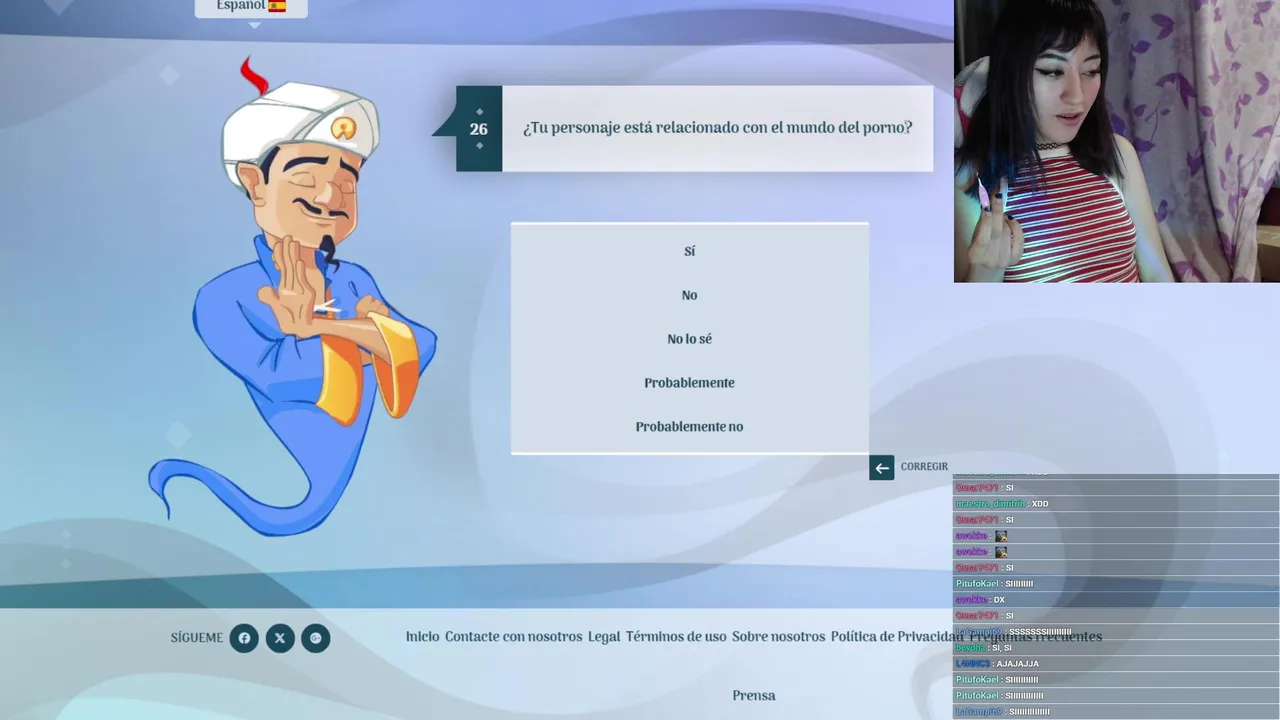Click the CORREGIR label to undo

pyautogui.click(x=924, y=467)
